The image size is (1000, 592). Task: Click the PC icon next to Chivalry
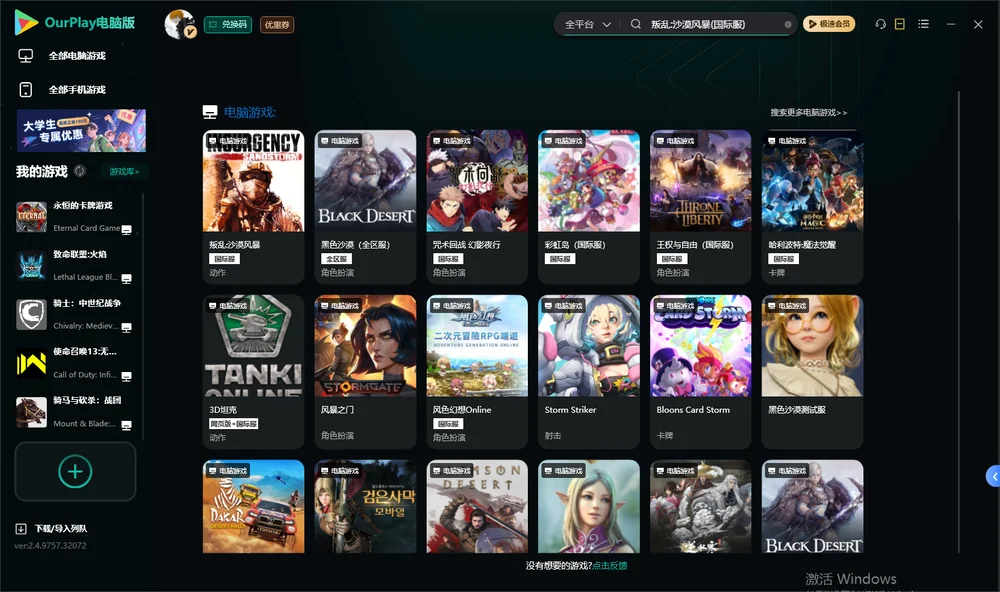click(x=126, y=328)
